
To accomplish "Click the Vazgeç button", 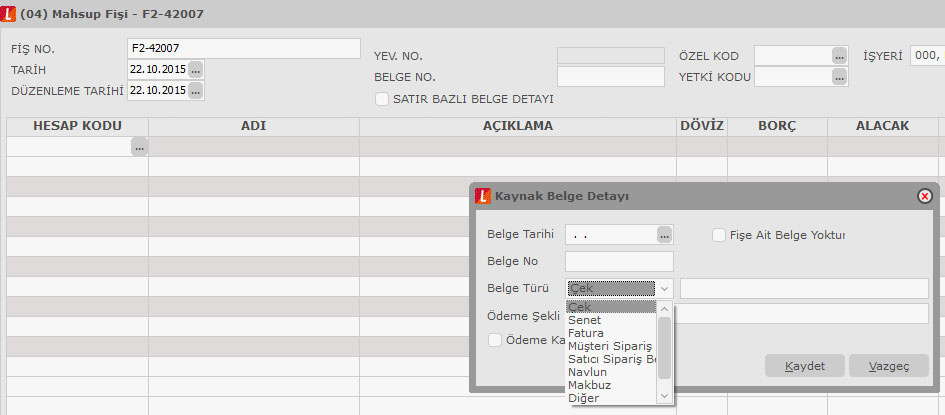I will coord(888,366).
